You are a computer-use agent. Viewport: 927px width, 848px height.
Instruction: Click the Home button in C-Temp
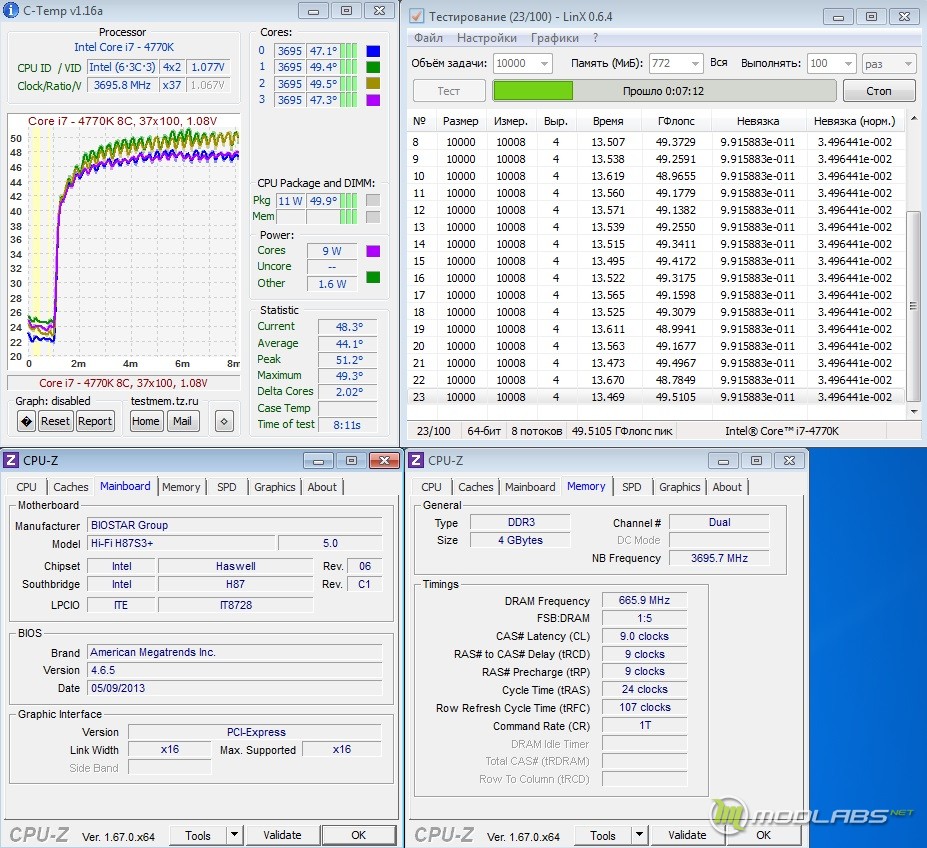click(x=145, y=422)
